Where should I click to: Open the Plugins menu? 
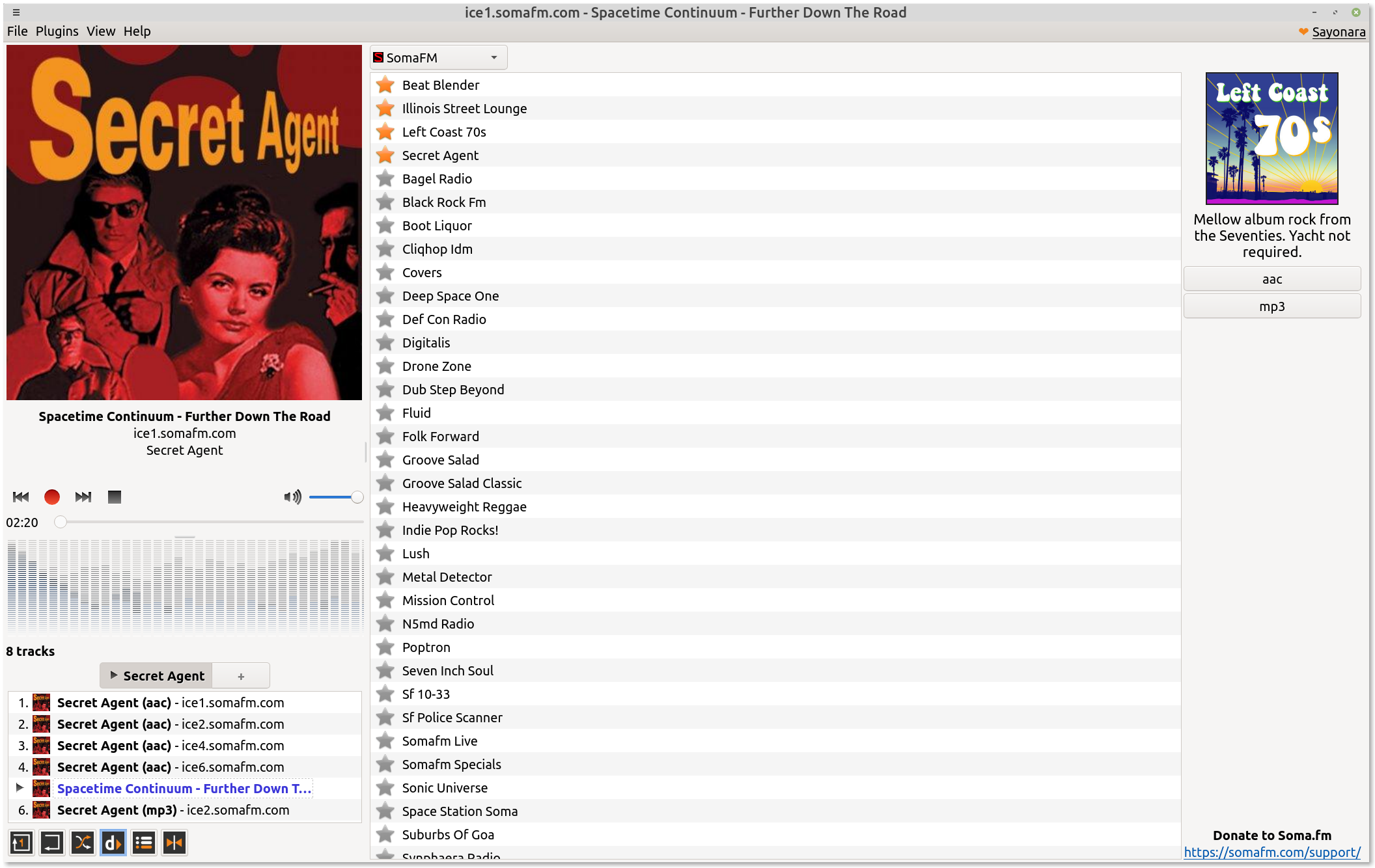point(57,31)
